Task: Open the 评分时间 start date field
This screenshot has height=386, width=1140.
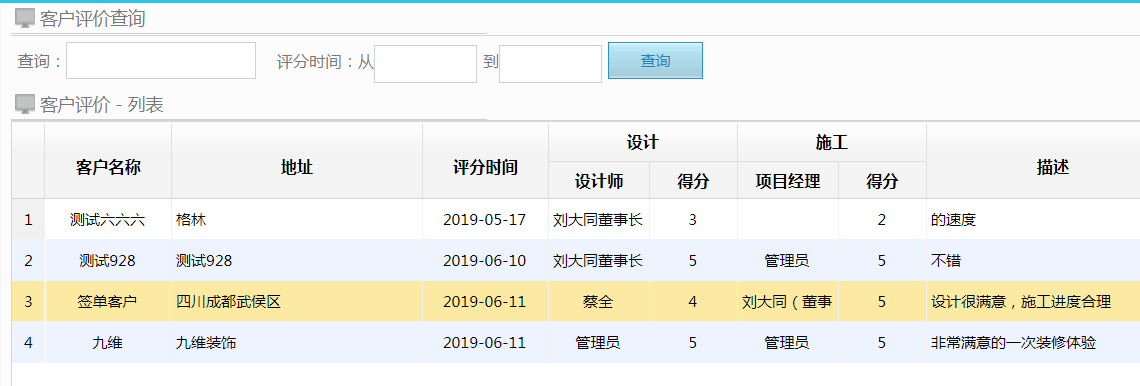Action: pyautogui.click(x=425, y=64)
